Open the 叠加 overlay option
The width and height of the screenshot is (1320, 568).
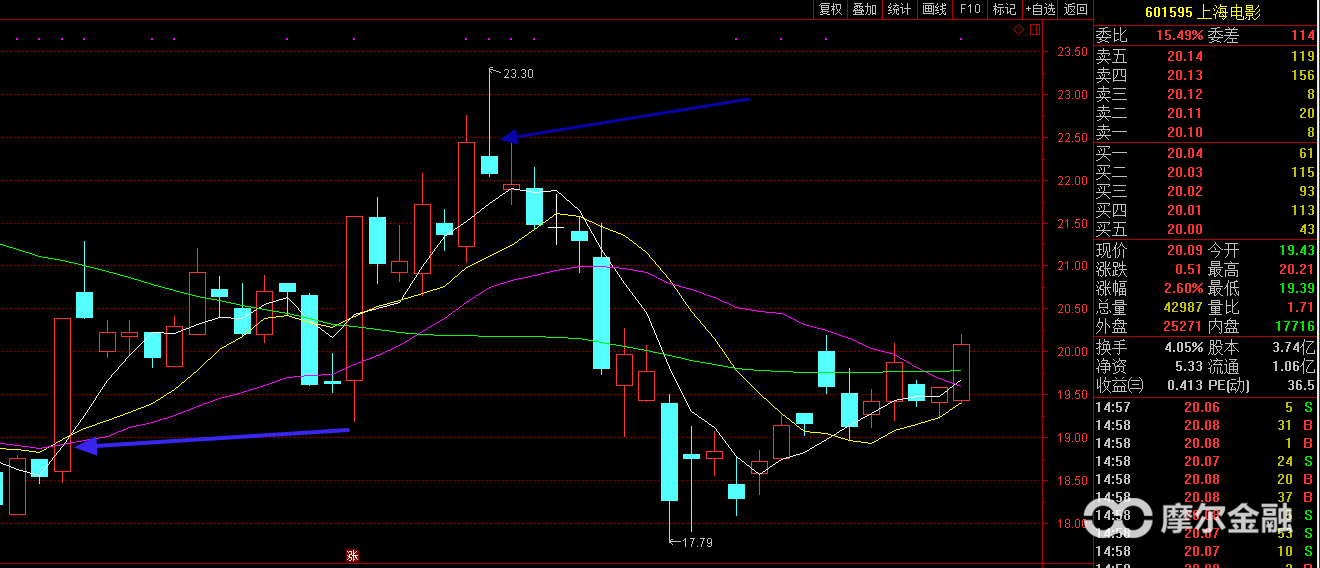point(864,9)
